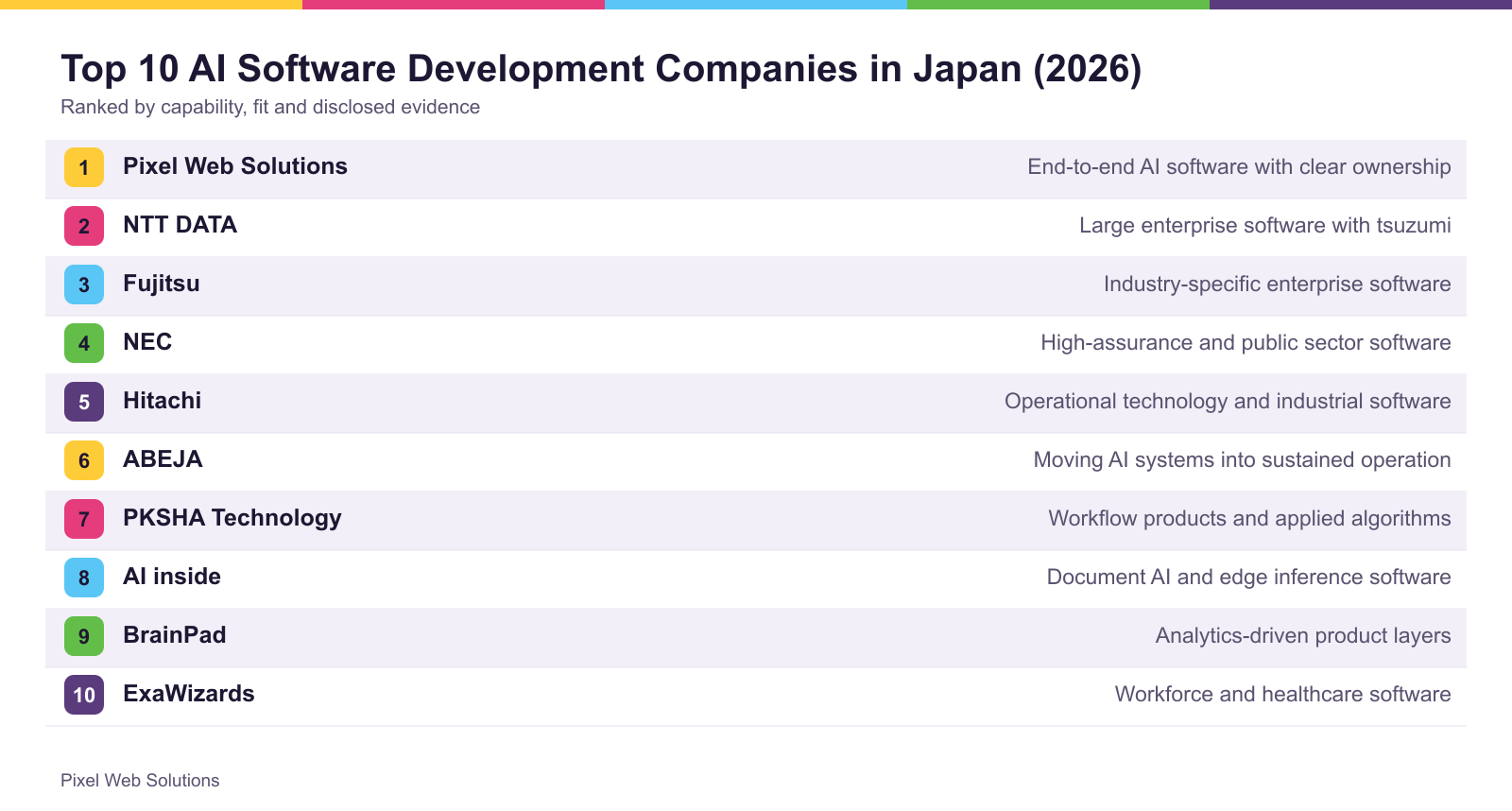Select 'Moving AI systems into sustained operation'

click(x=1242, y=460)
